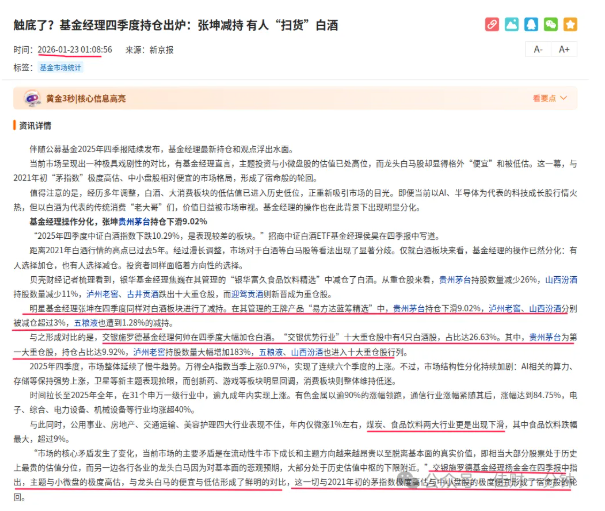Open 五粮液 link before 也进入十大重仓股行列
This screenshot has height=511, width=605.
tap(271, 352)
